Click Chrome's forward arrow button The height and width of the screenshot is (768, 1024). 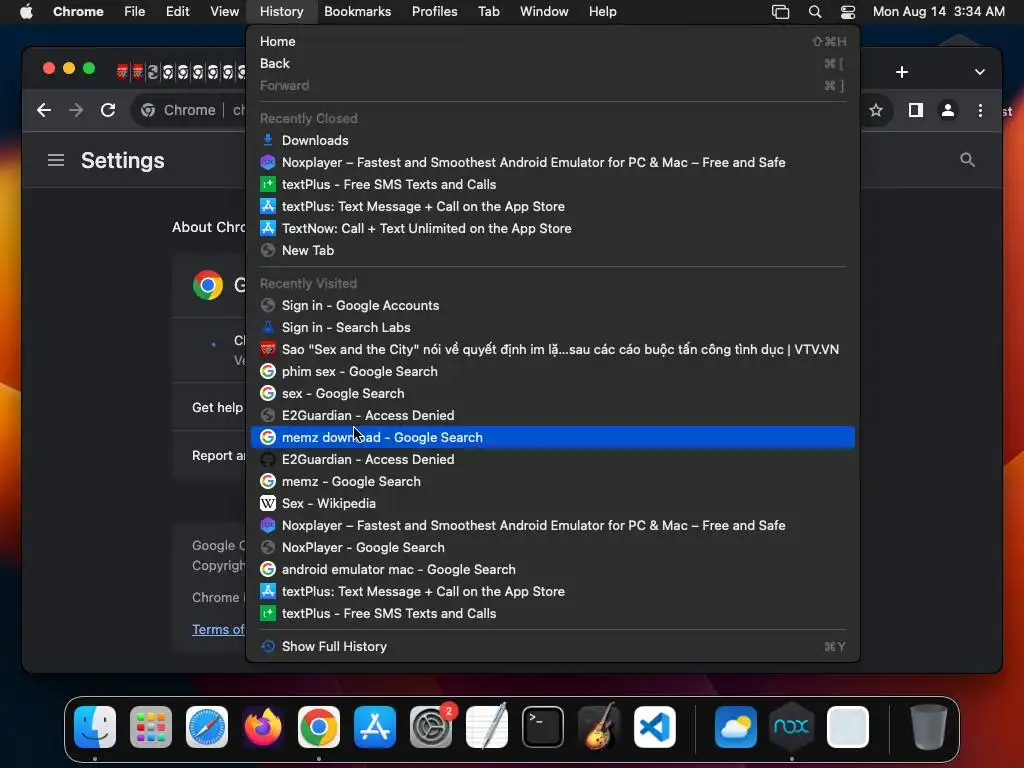coord(76,110)
